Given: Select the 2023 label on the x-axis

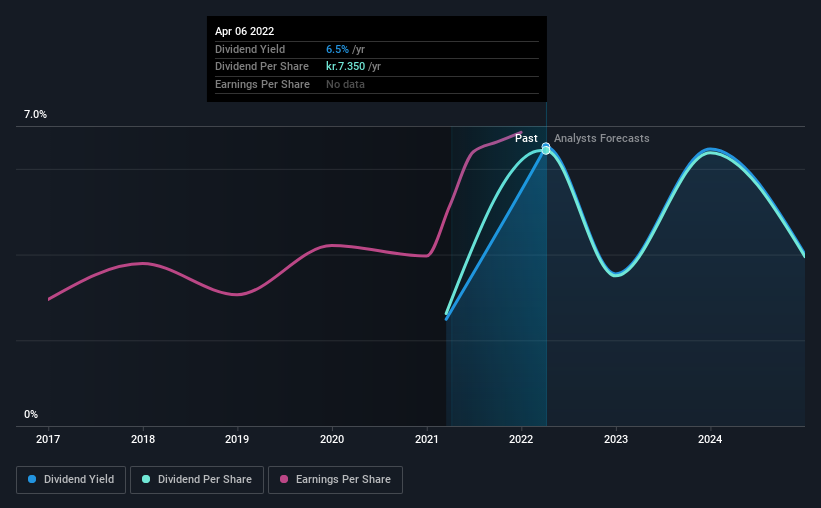Looking at the screenshot, I should (616, 439).
